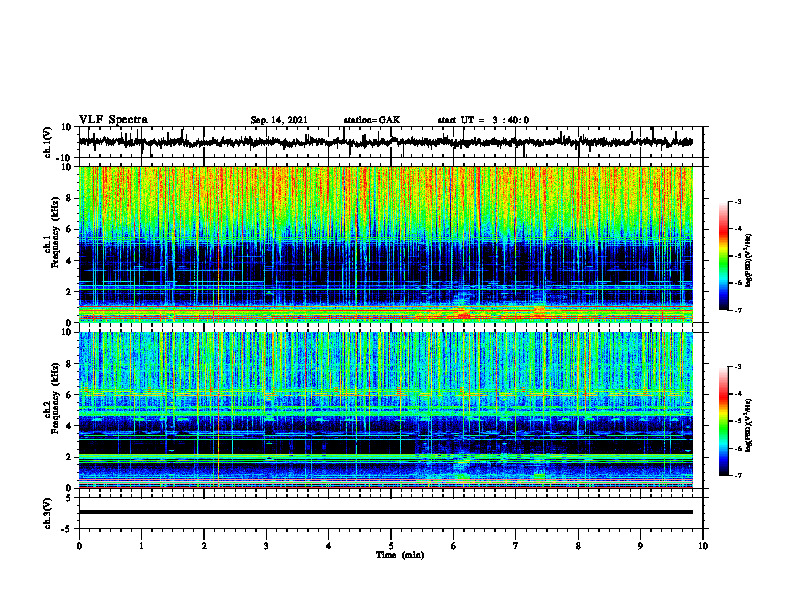The height and width of the screenshot is (612, 792).
Task: Click time axis tick label "9"
Action: click(x=640, y=546)
